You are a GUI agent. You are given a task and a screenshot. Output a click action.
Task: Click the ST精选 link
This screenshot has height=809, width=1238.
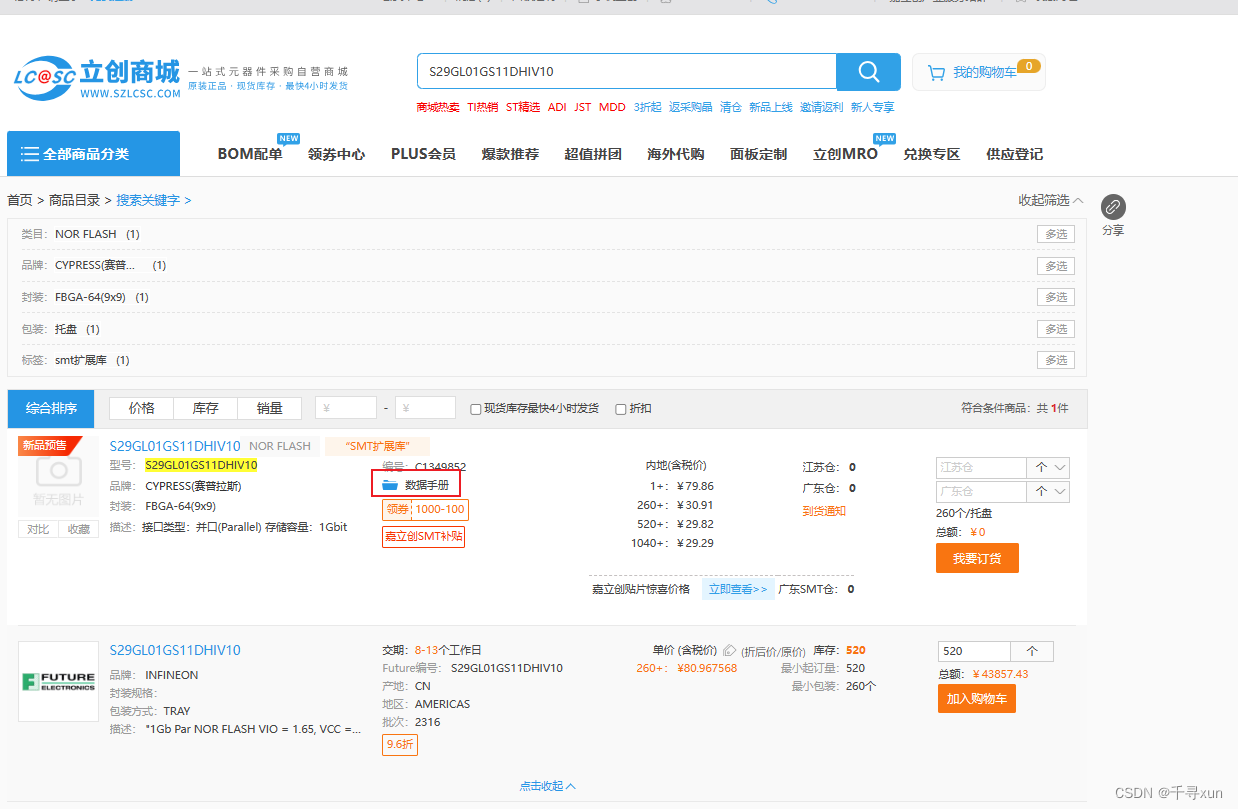(523, 107)
